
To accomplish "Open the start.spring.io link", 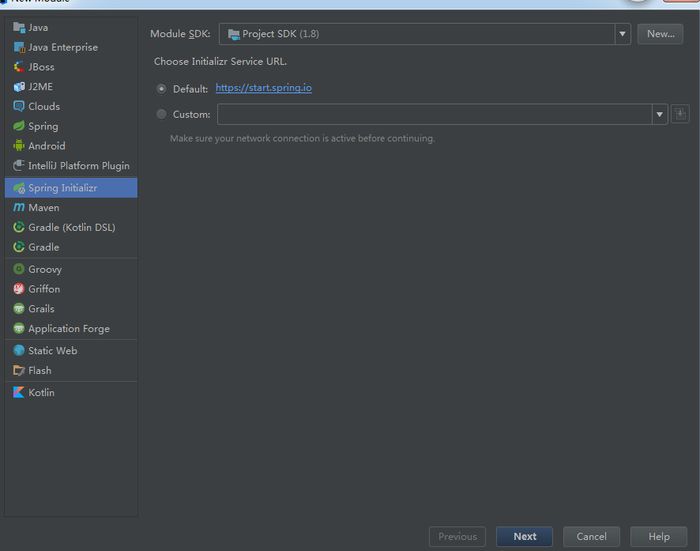I will pyautogui.click(x=263, y=88).
